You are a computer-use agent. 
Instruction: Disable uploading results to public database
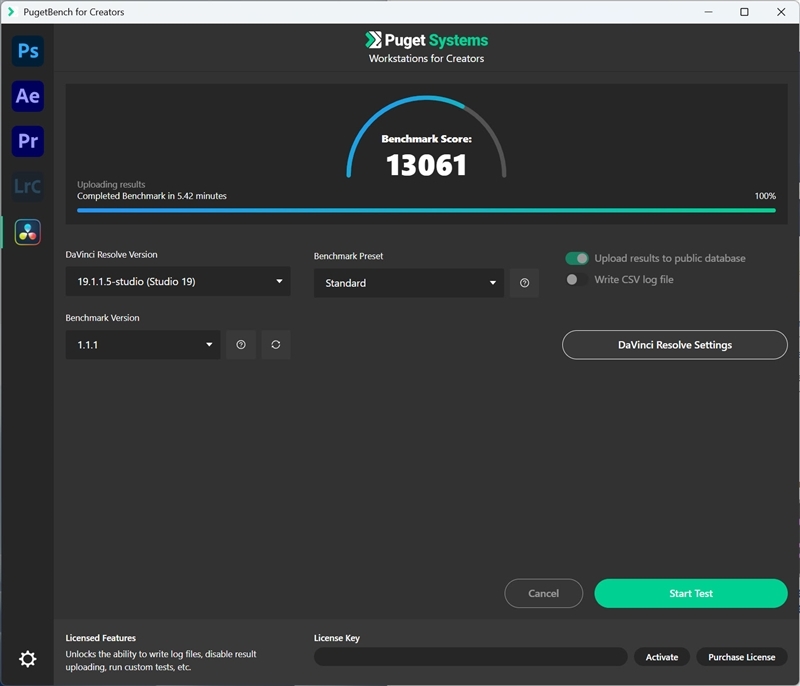[x=578, y=257]
